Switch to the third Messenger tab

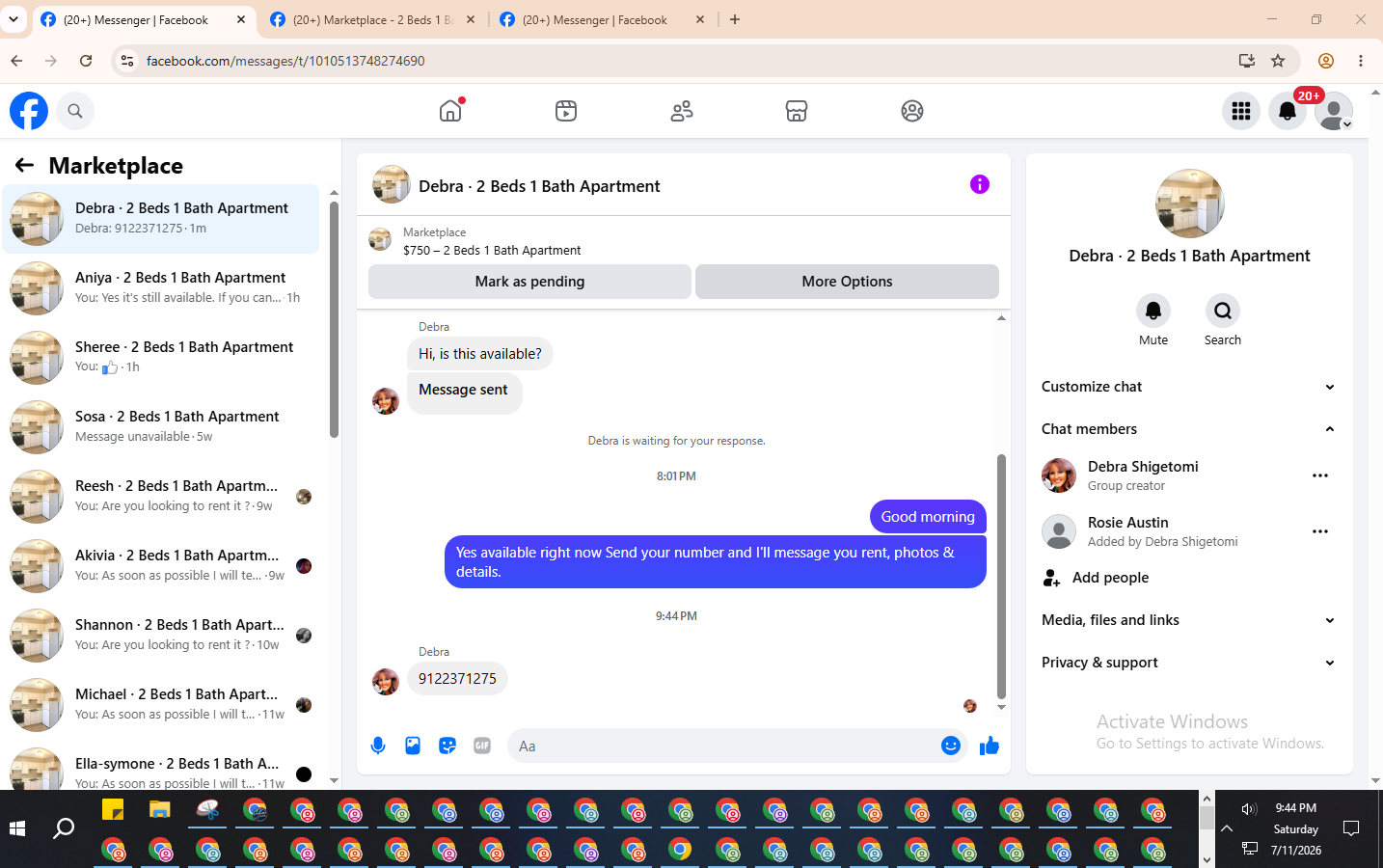pos(603,19)
